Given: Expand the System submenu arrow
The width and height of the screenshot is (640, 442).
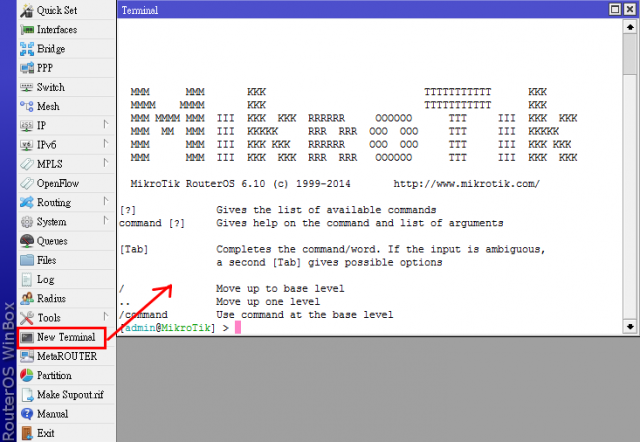Looking at the screenshot, I should click(x=106, y=220).
